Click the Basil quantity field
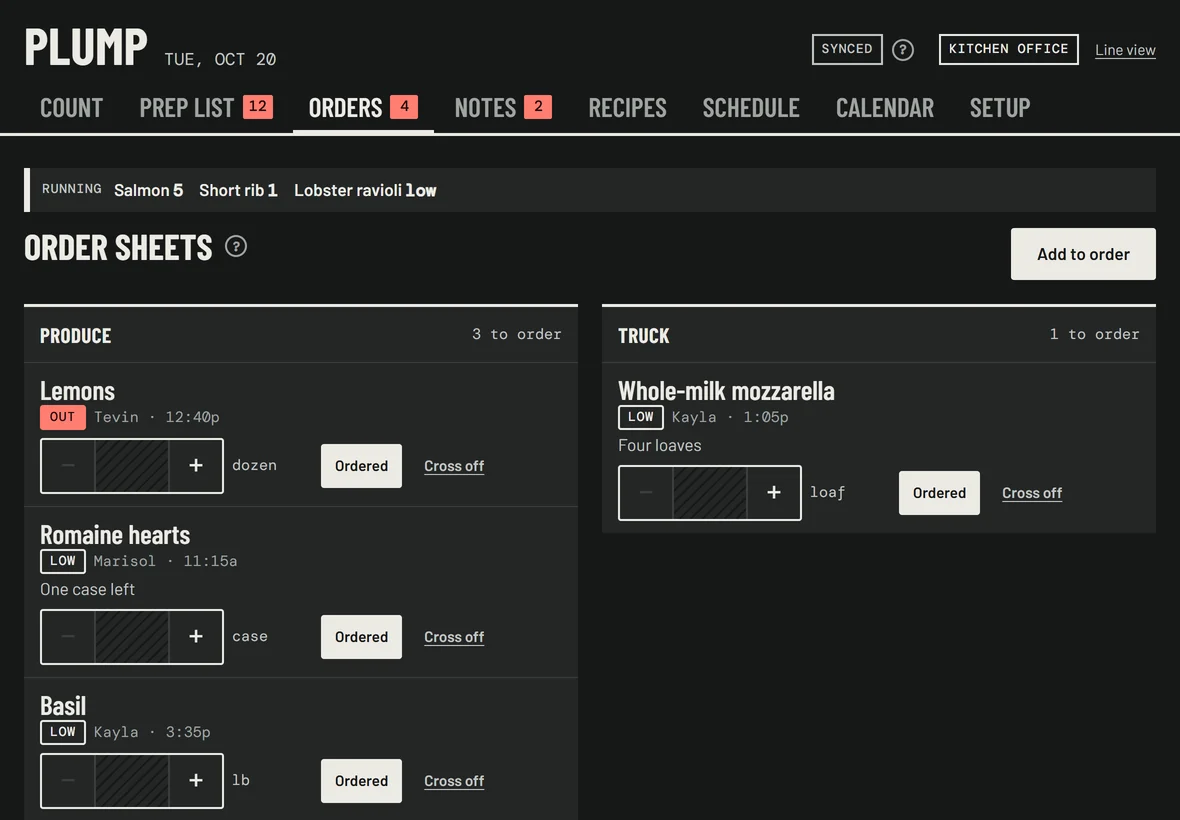Image resolution: width=1180 pixels, height=820 pixels. coord(132,781)
